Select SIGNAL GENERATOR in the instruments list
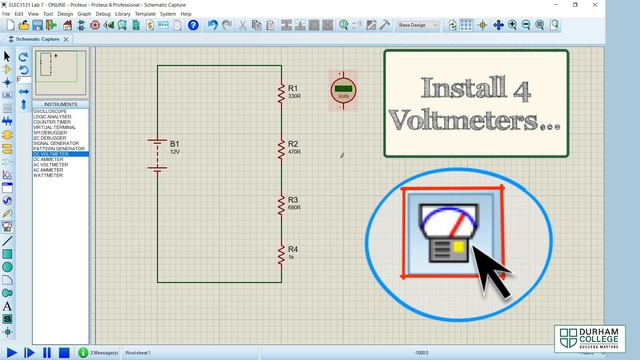 pos(60,143)
